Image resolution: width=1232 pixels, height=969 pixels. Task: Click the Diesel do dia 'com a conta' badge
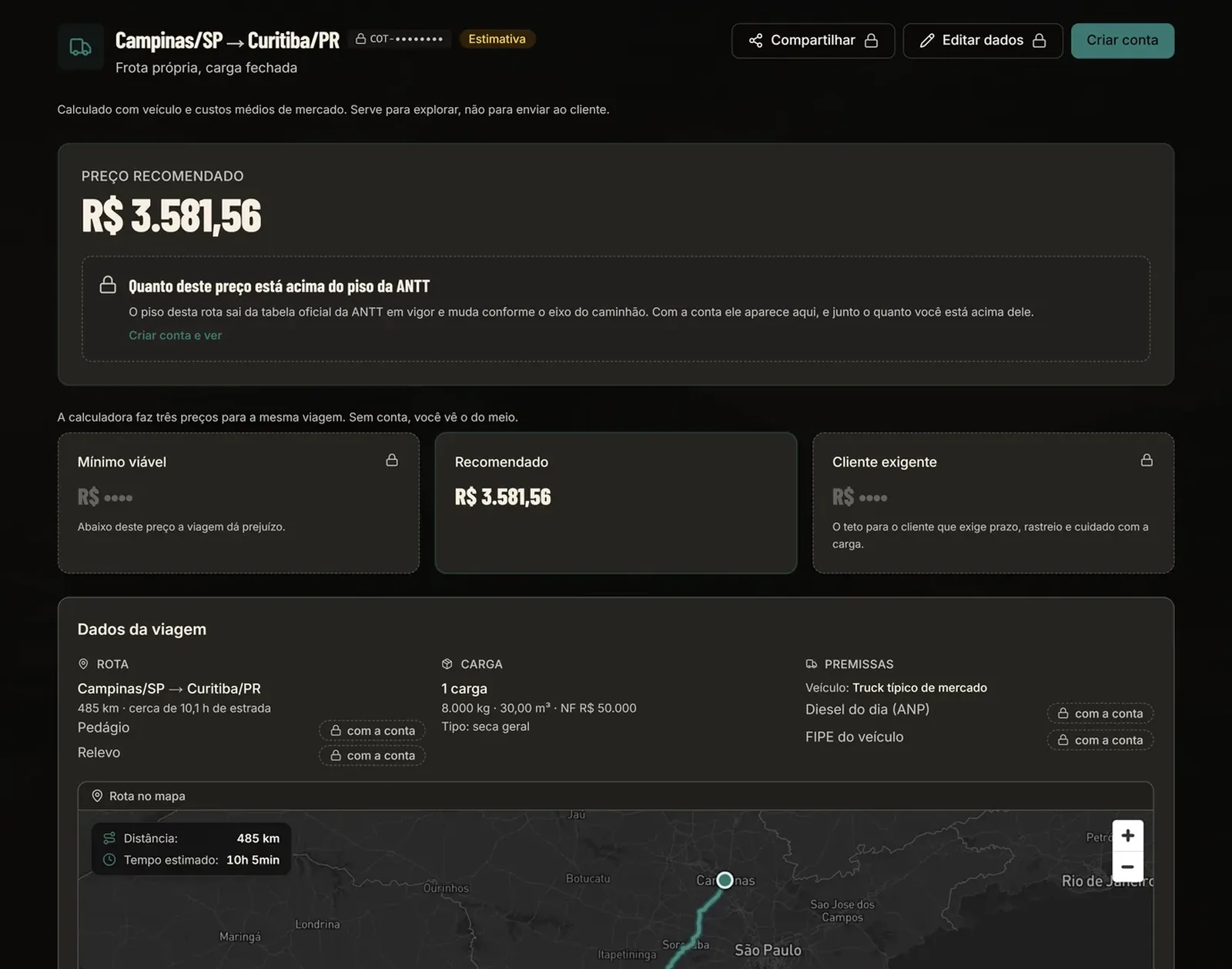point(1100,713)
